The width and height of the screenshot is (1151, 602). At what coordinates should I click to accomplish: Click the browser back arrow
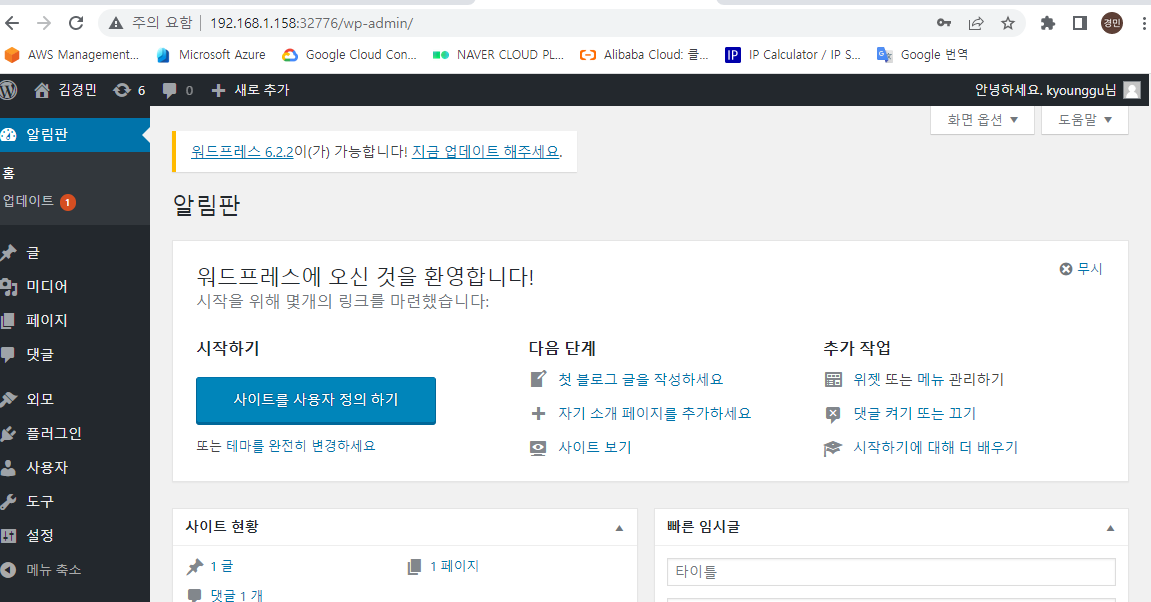pyautogui.click(x=12, y=23)
